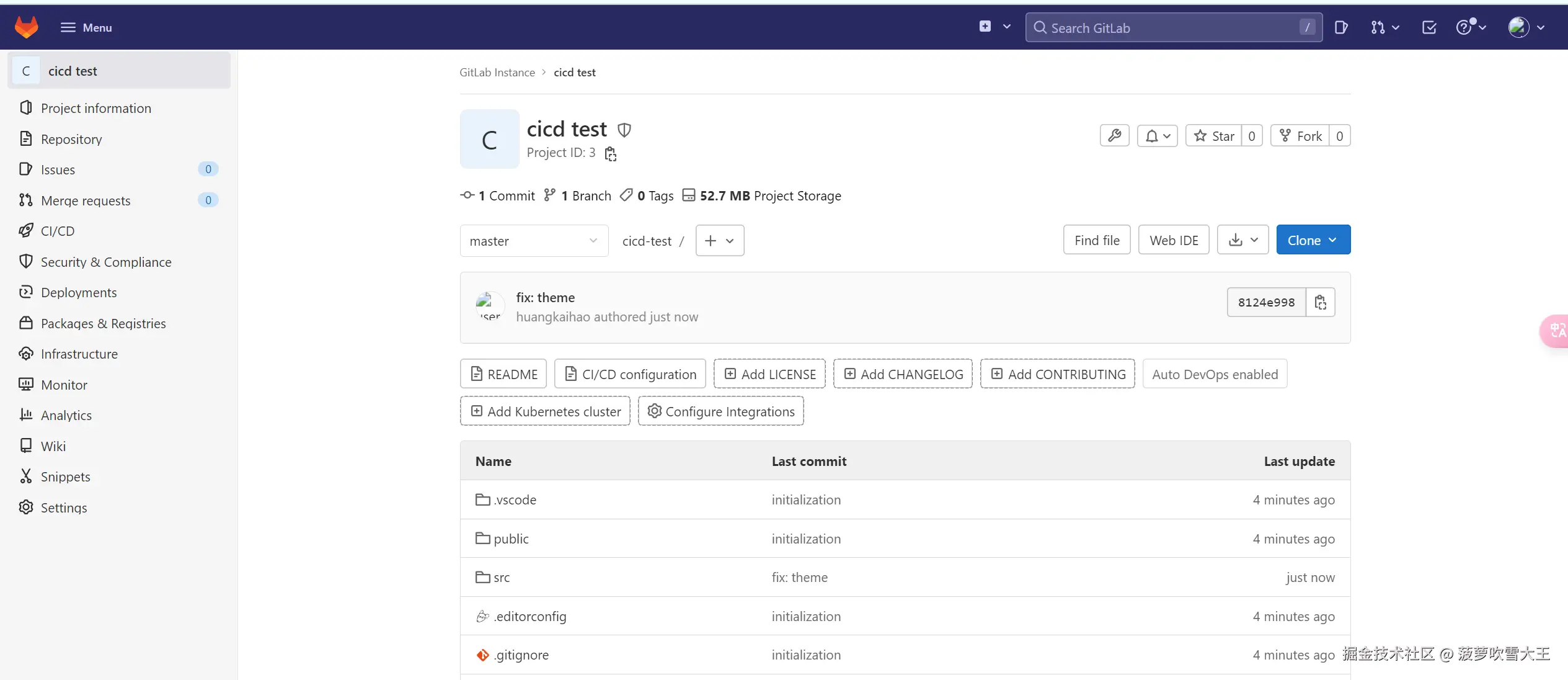Click Add Kubernetes cluster button
The height and width of the screenshot is (680, 1568).
tap(545, 411)
